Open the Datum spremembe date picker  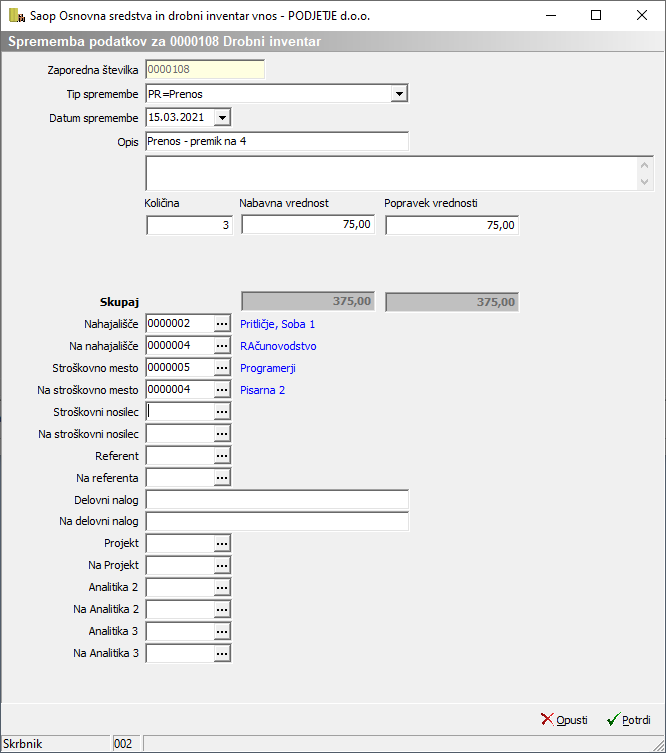point(222,118)
